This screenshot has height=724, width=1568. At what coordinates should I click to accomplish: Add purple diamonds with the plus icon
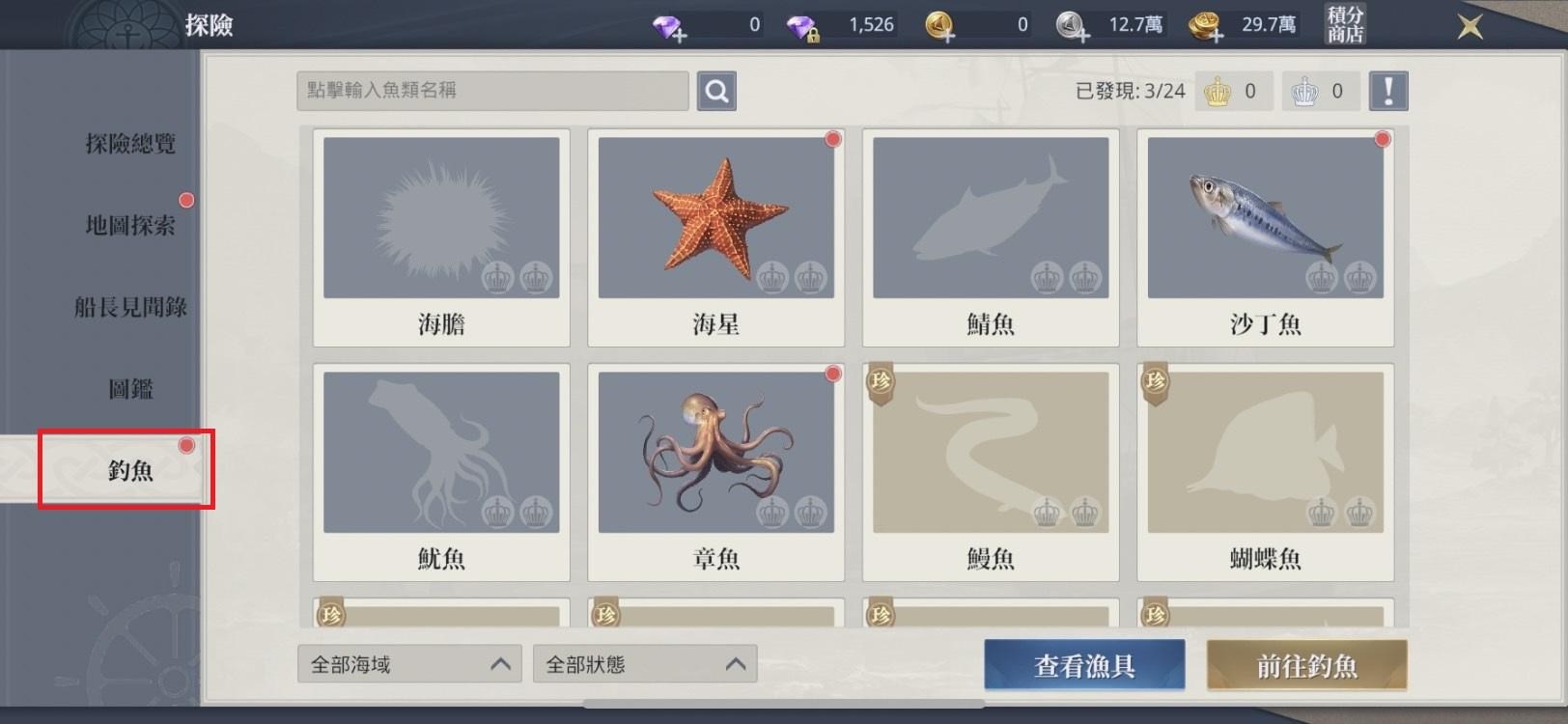(x=669, y=26)
